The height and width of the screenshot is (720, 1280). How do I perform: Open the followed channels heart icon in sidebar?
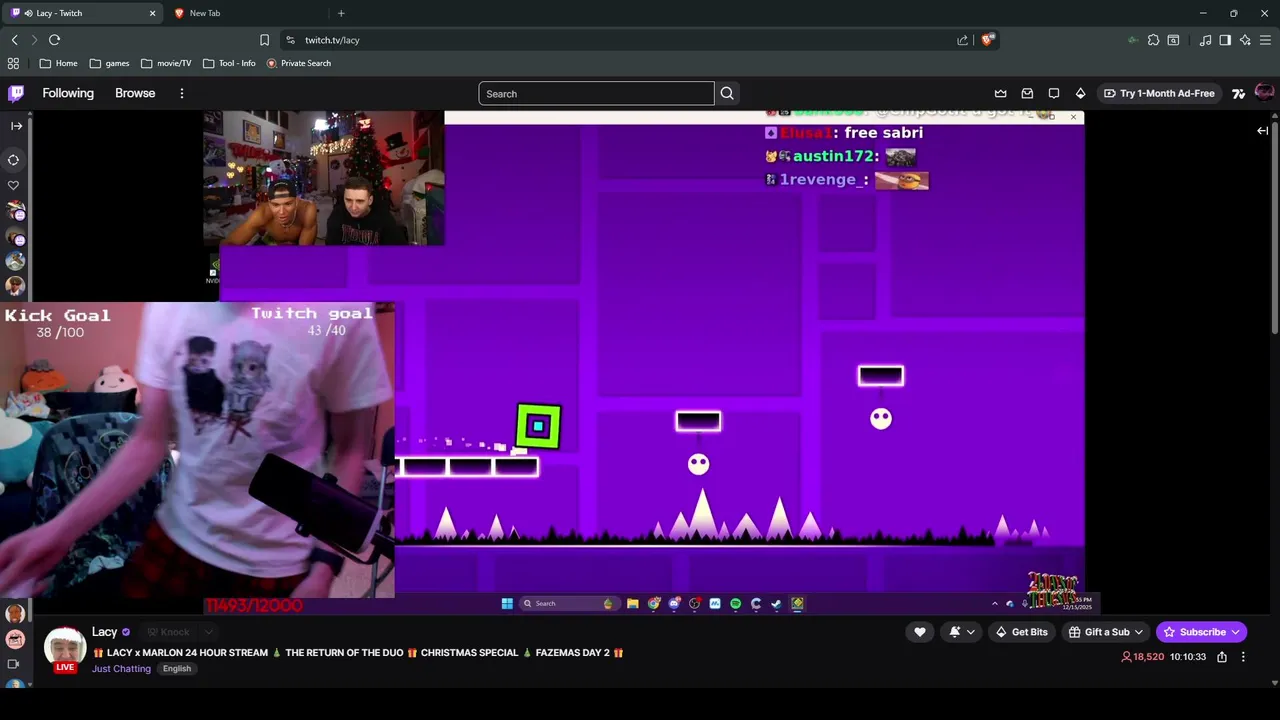click(14, 185)
